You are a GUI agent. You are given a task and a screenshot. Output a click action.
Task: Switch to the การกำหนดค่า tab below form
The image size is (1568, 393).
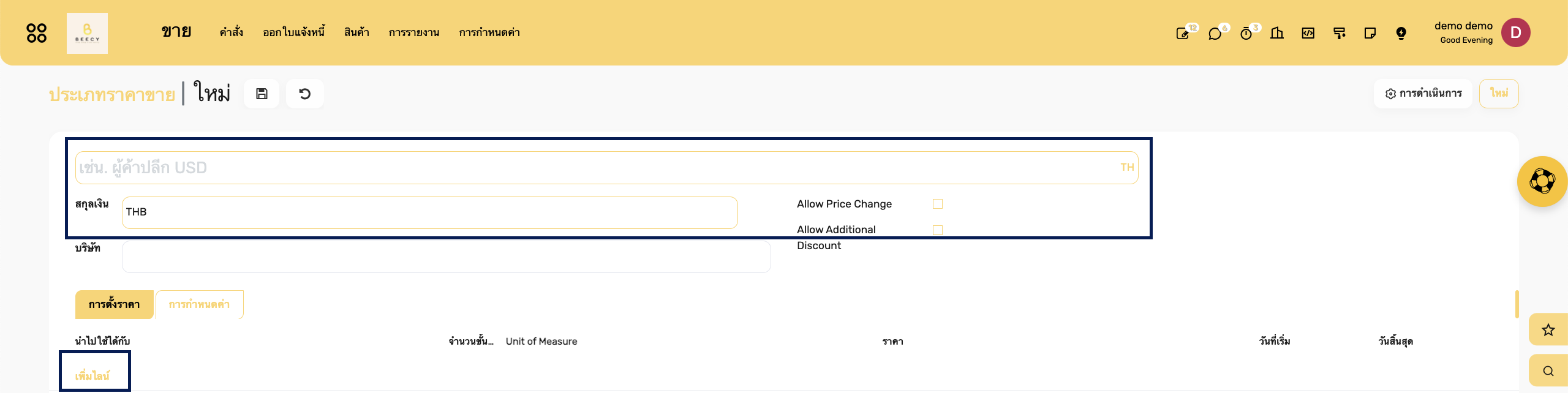tap(200, 304)
